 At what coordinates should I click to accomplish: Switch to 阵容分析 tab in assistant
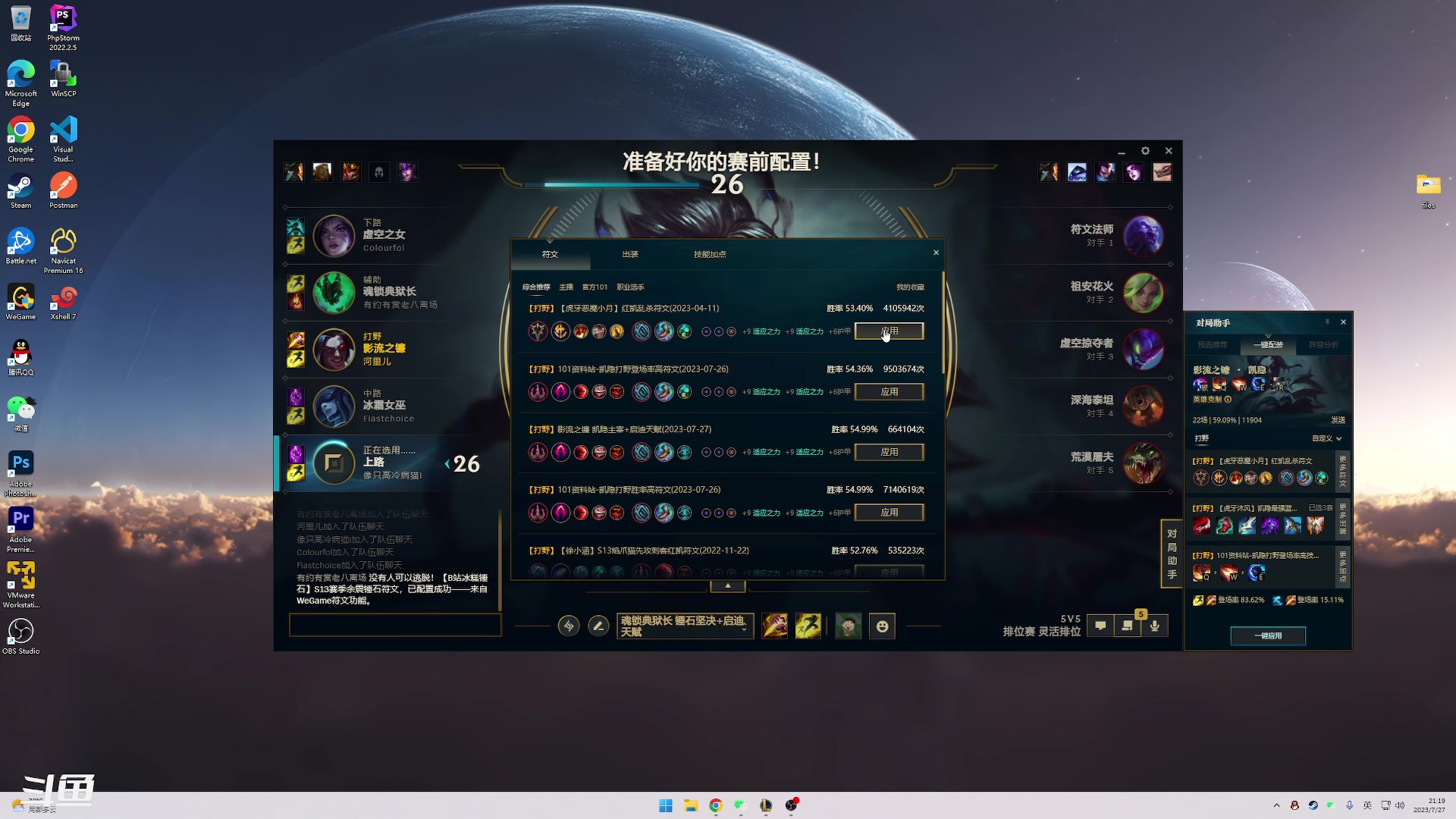1323,345
